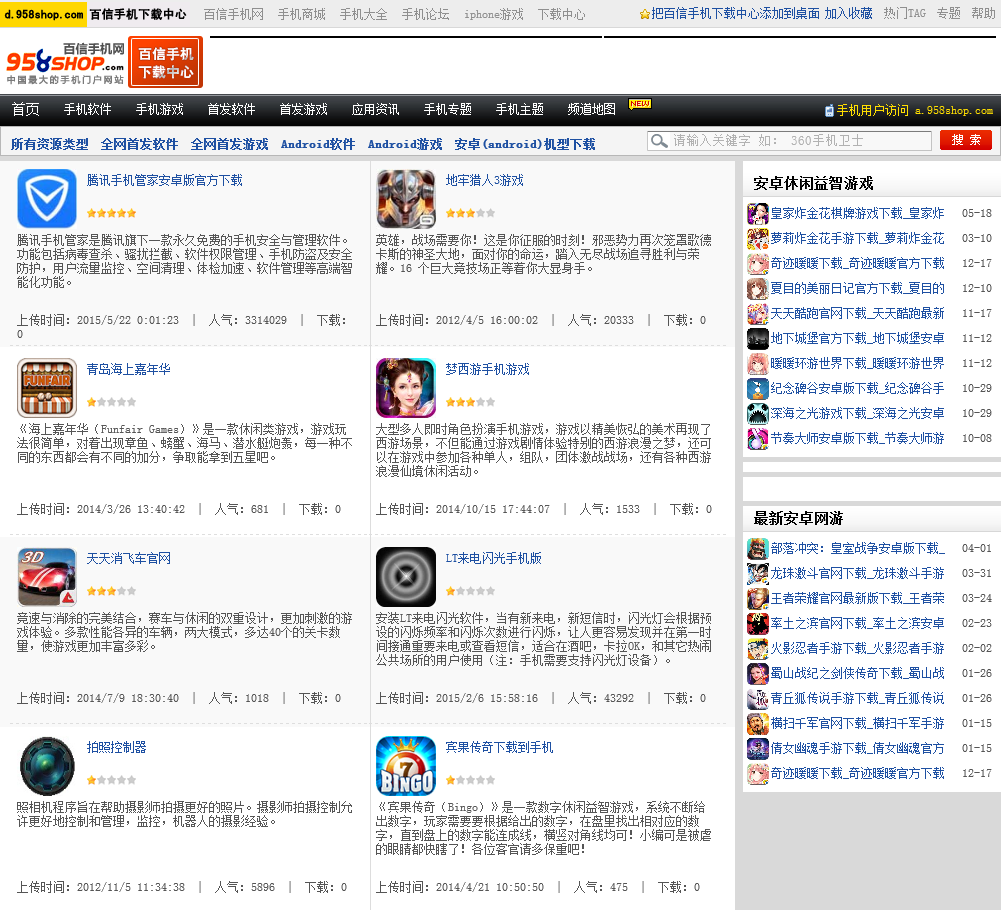Click the star rating under 梦西游手机游戏
Image resolution: width=1001 pixels, height=910 pixels.
(x=470, y=402)
